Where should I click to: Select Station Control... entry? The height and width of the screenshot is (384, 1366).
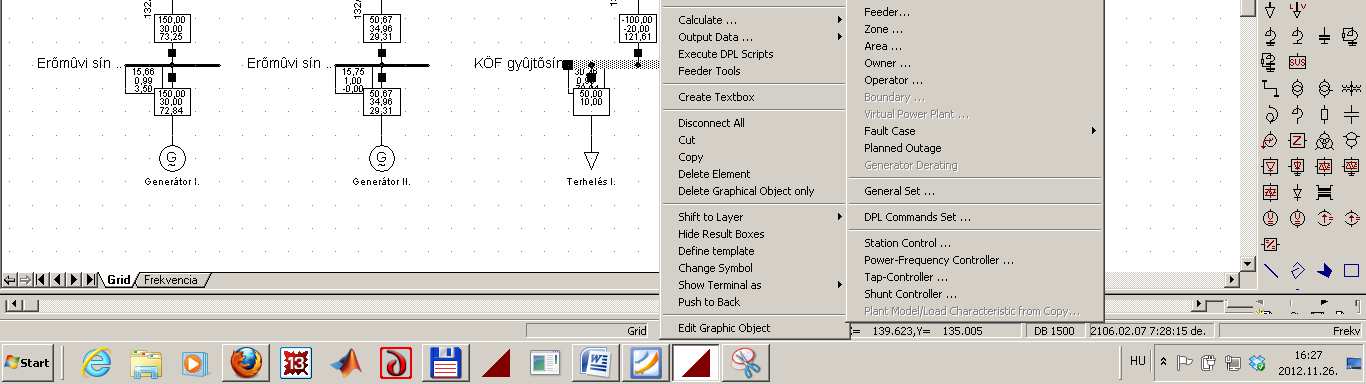tap(976, 243)
